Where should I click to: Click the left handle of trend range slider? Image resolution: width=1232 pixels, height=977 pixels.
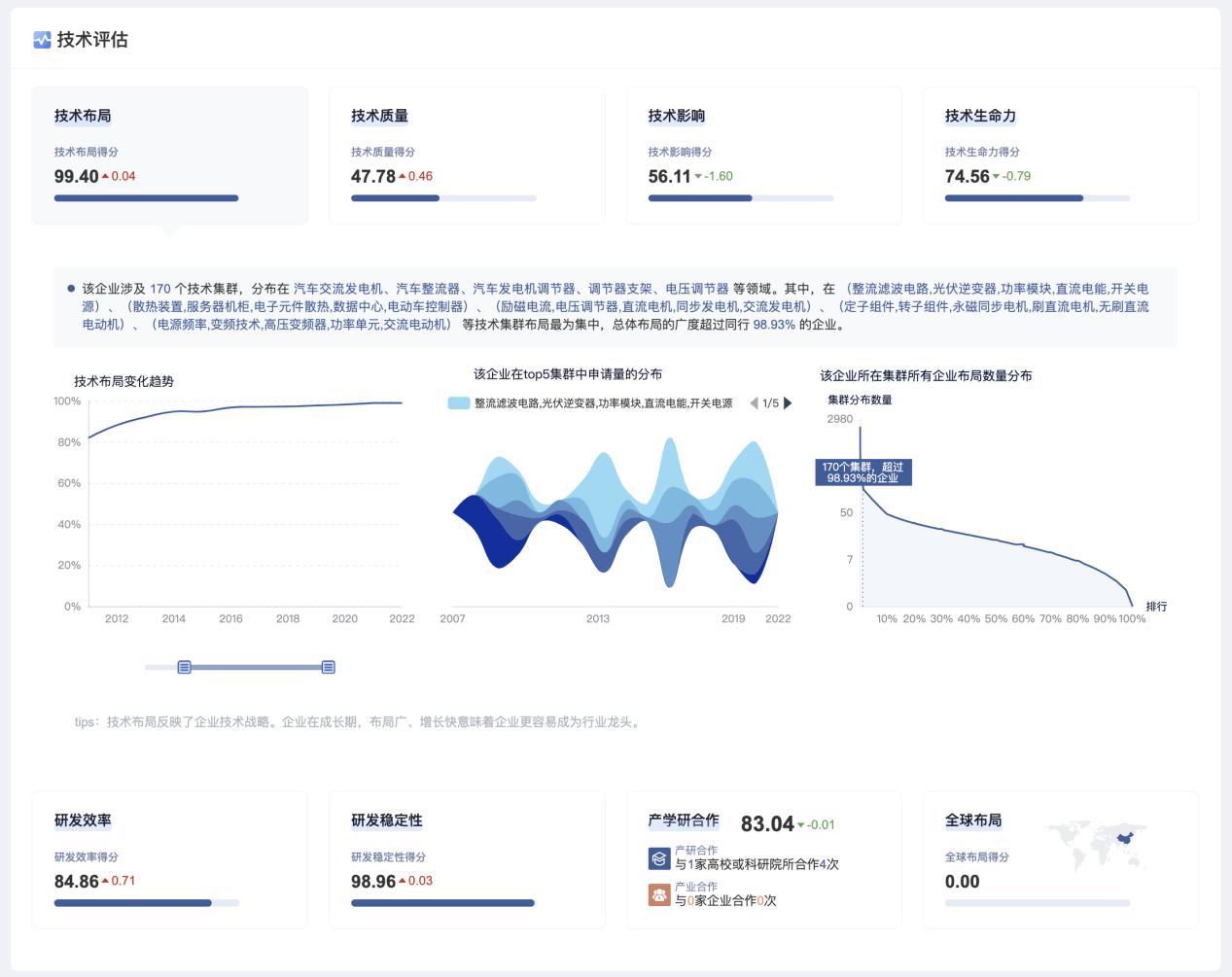(x=184, y=667)
